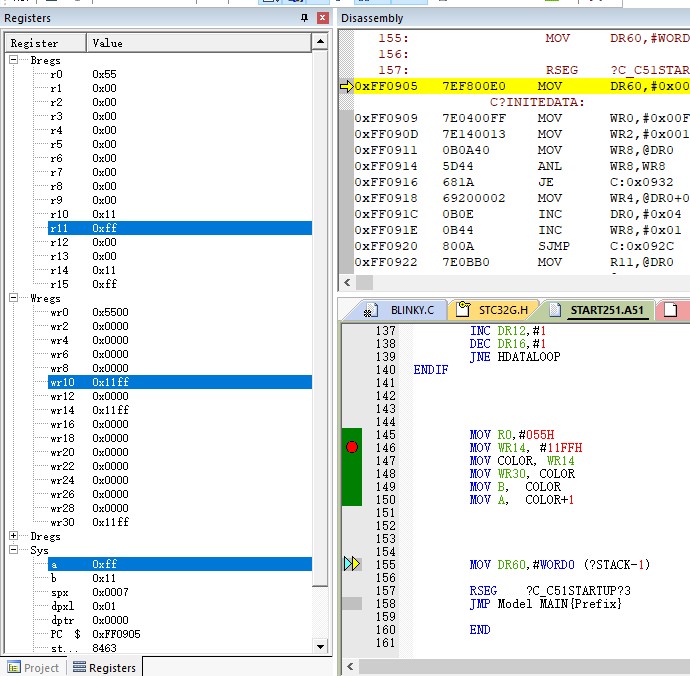Click the Disassembly panel title
This screenshot has height=676, width=690.
pos(372,18)
